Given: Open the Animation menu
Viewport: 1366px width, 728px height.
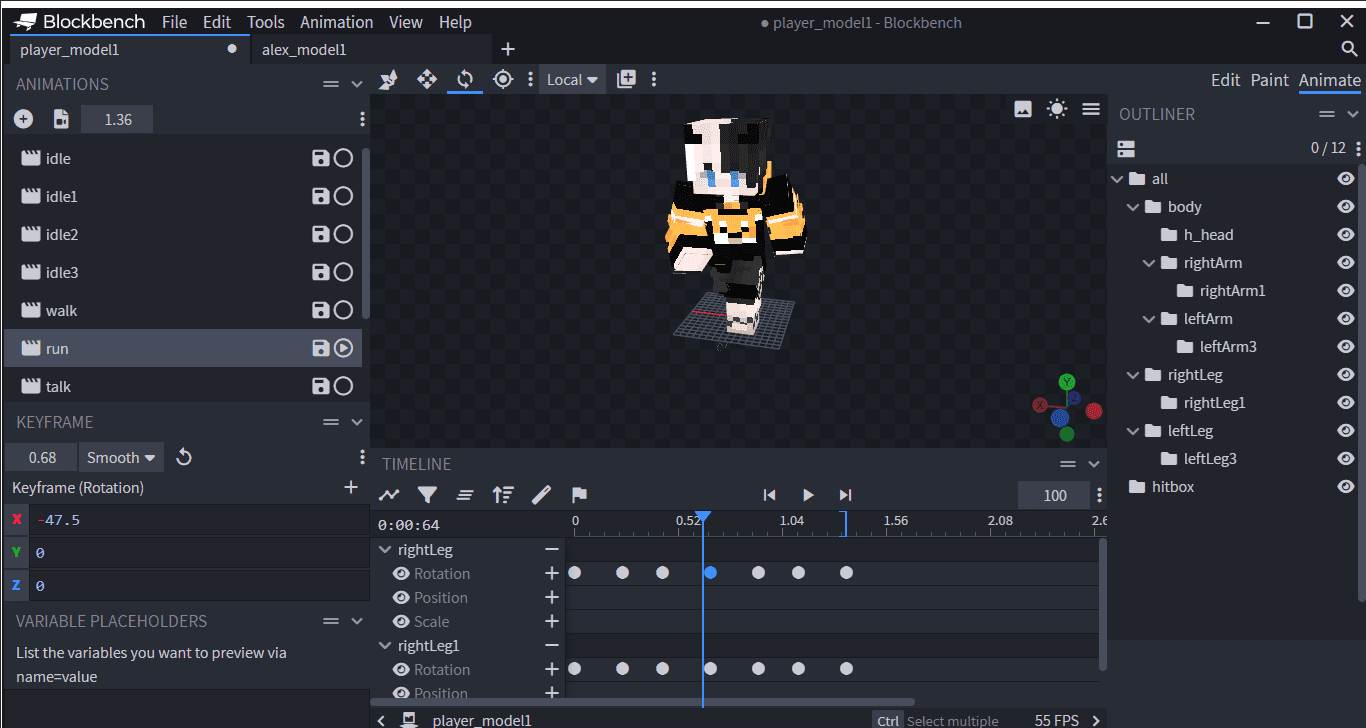Looking at the screenshot, I should click(336, 22).
